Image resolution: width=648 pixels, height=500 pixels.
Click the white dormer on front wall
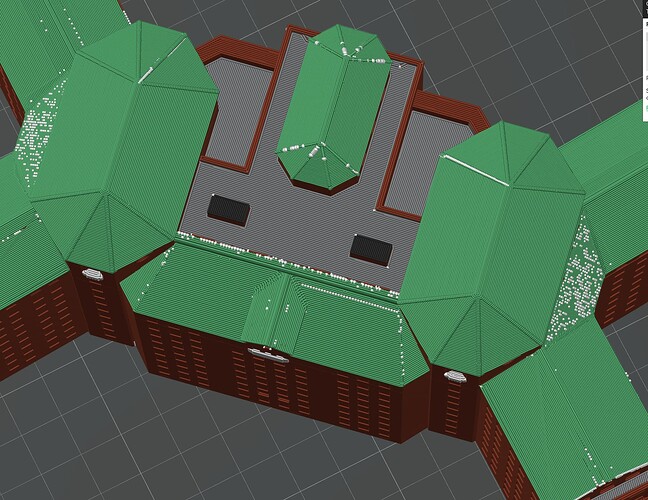click(268, 355)
